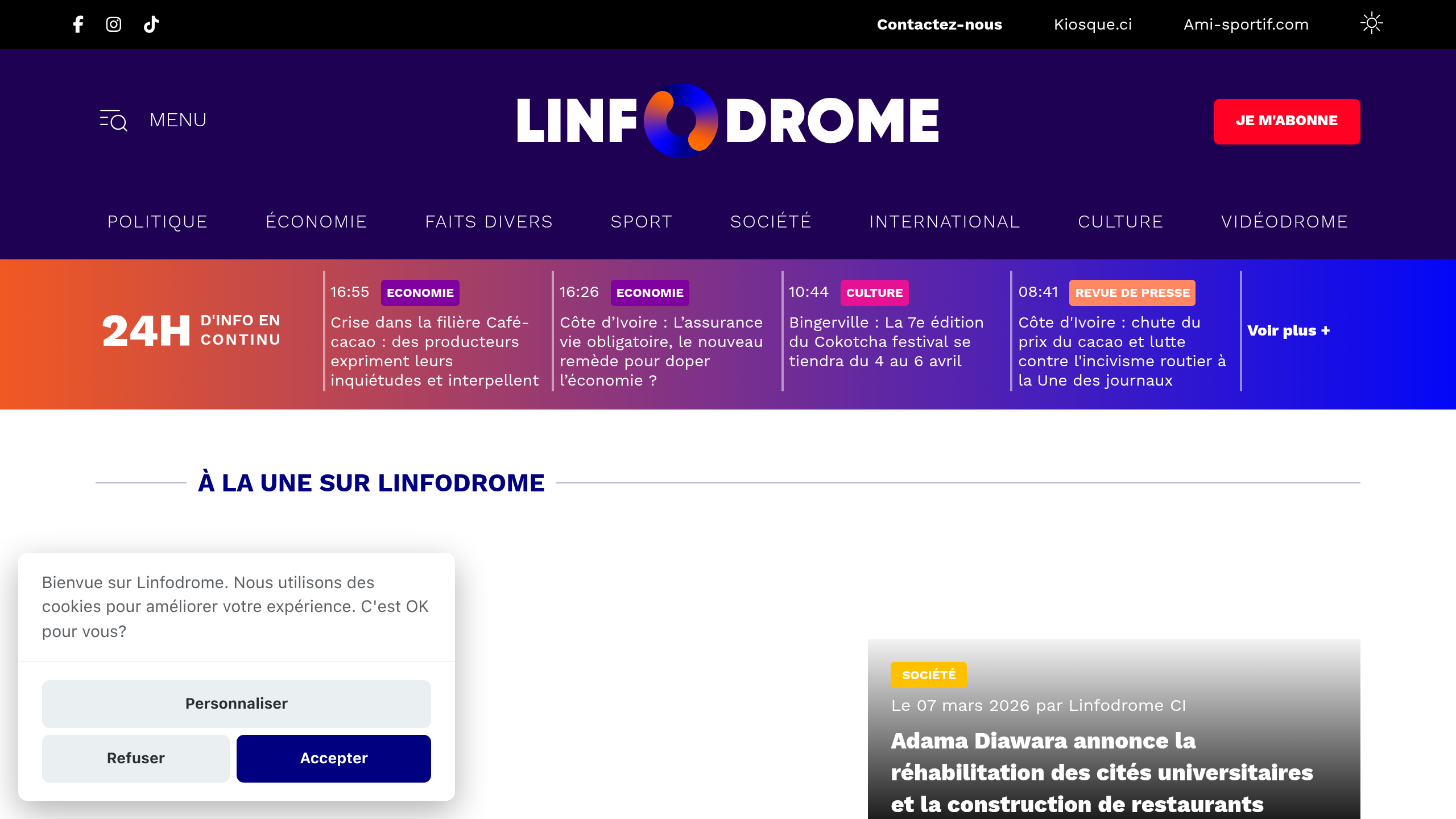
Task: Expand the news ticker with Voir plus +
Action: point(1289,330)
